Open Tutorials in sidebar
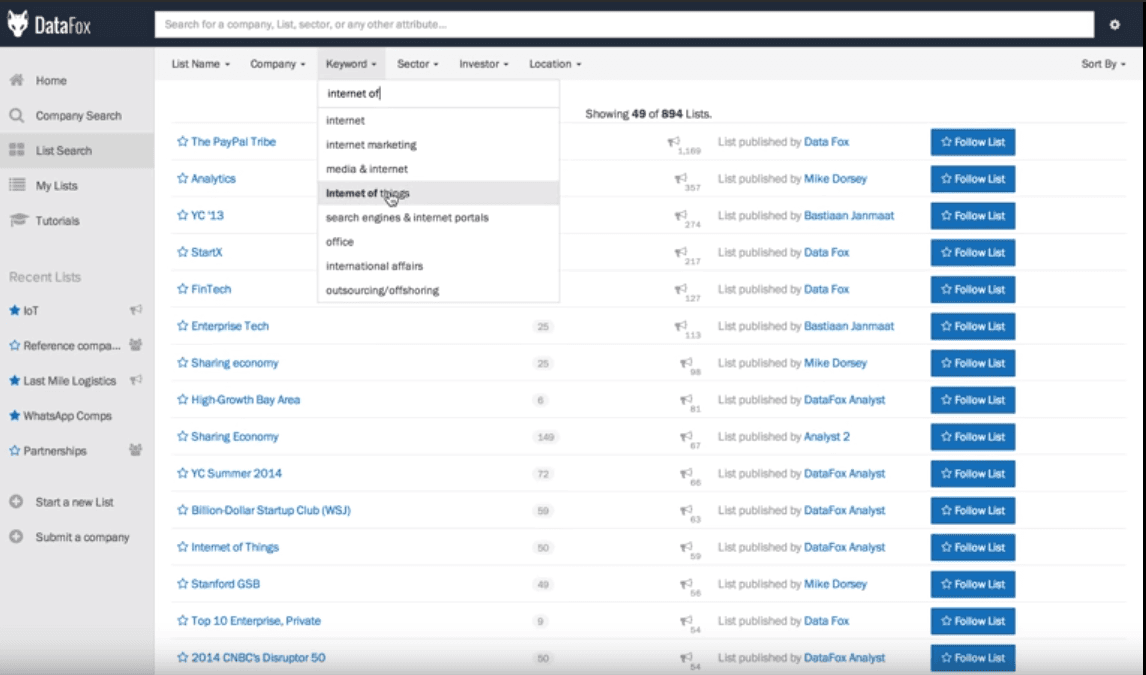 [57, 221]
